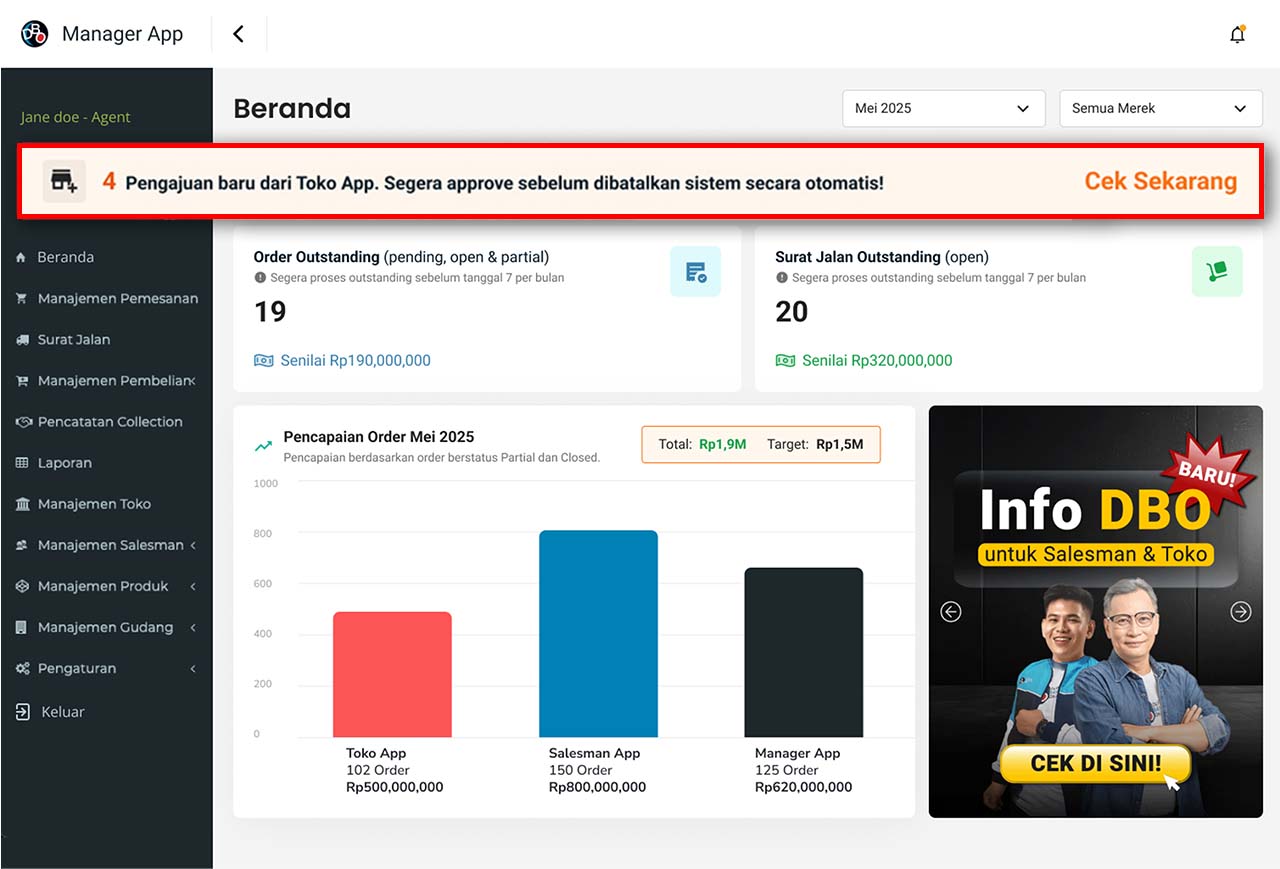Open the Semua Merek brand dropdown
Viewport: 1280px width, 869px height.
point(1160,108)
